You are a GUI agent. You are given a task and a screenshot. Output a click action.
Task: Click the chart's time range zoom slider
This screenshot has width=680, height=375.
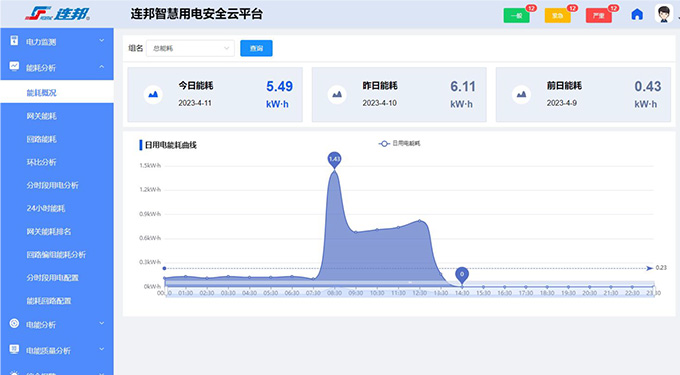pyautogui.click(x=409, y=283)
